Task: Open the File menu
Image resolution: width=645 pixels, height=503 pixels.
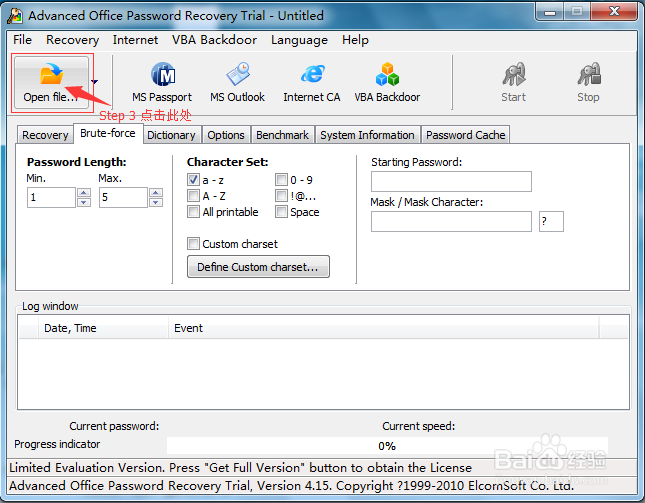Action: click(x=22, y=40)
